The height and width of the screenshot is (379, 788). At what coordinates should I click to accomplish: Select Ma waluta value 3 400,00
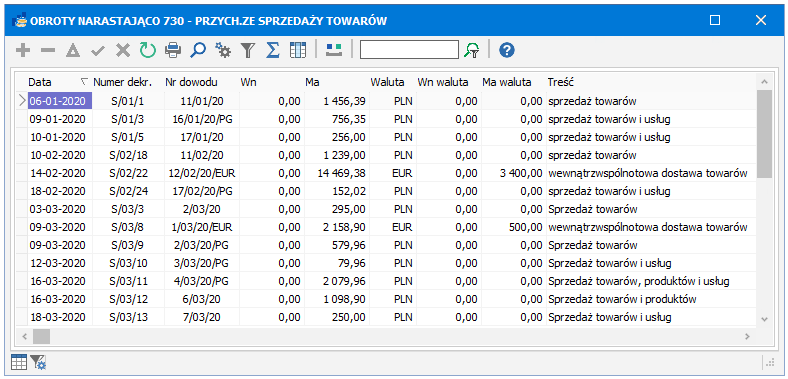tap(514, 173)
